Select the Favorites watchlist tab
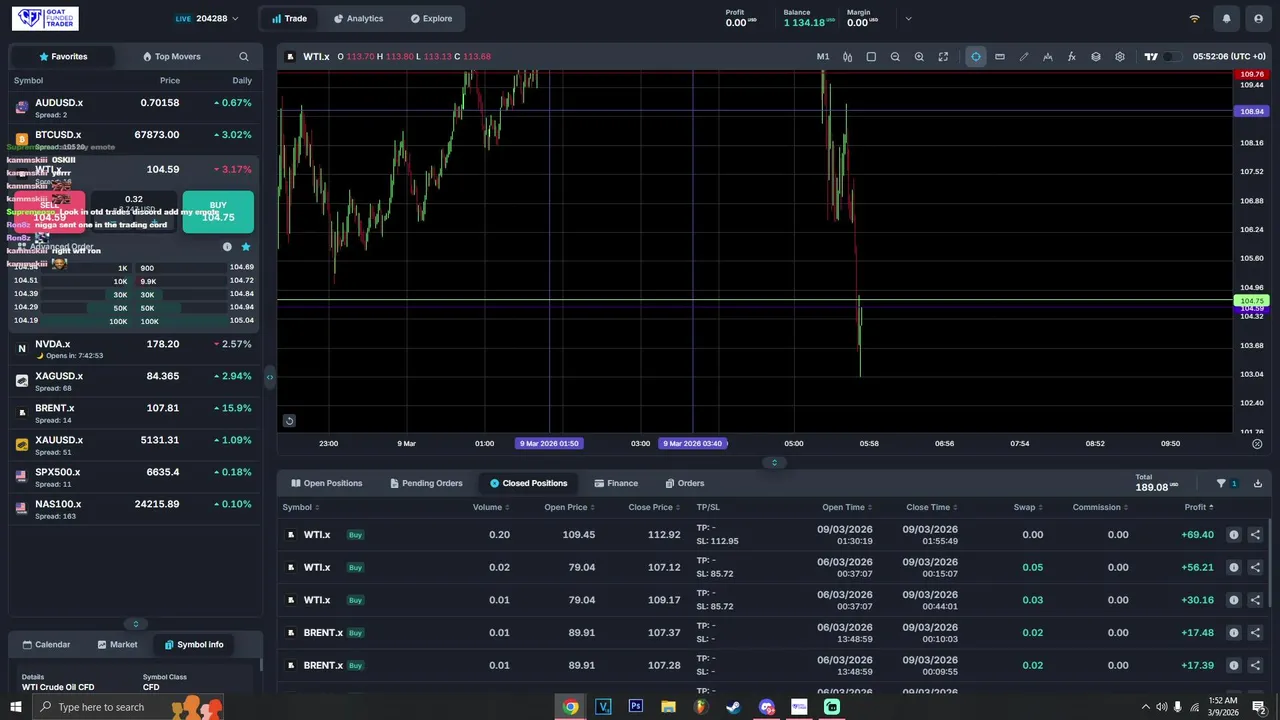This screenshot has height=720, width=1280. point(63,57)
